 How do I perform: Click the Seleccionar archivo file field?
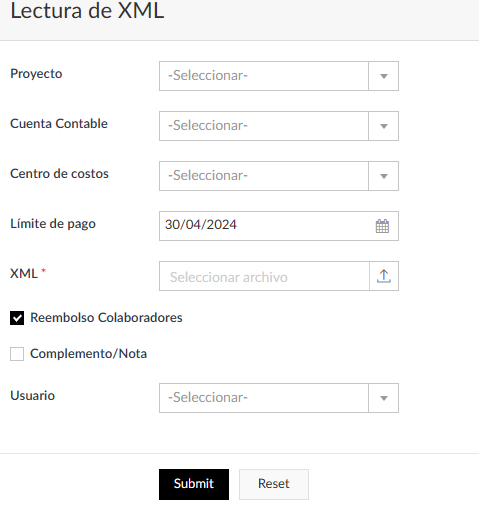pos(264,276)
